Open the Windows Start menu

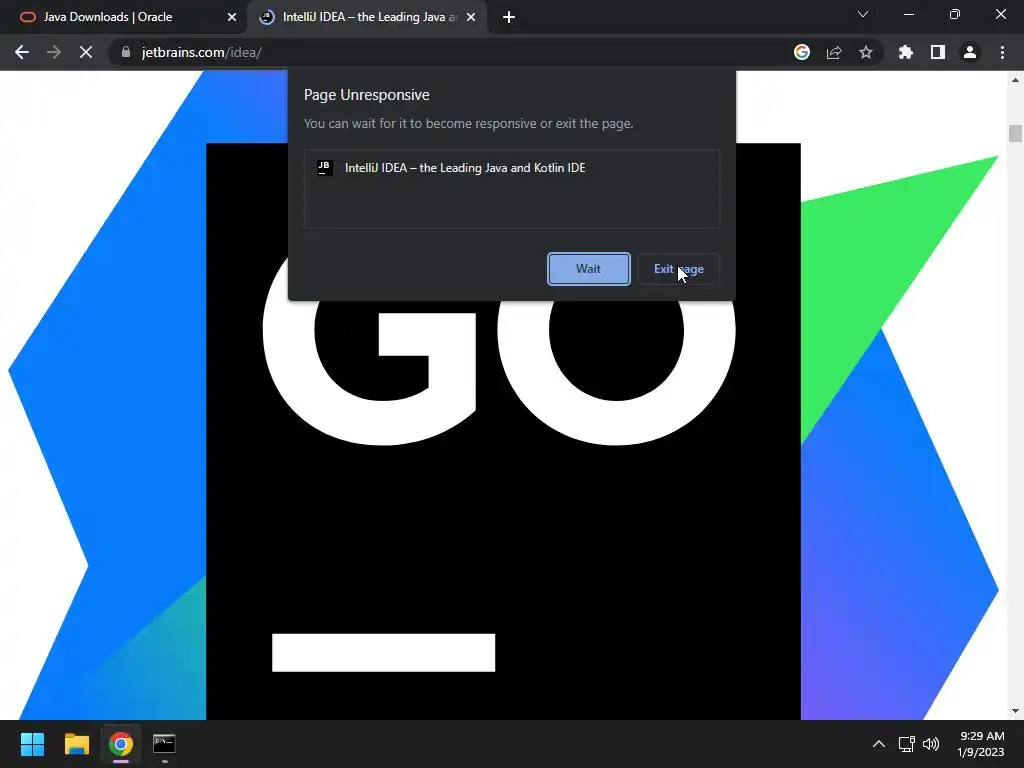coord(32,744)
